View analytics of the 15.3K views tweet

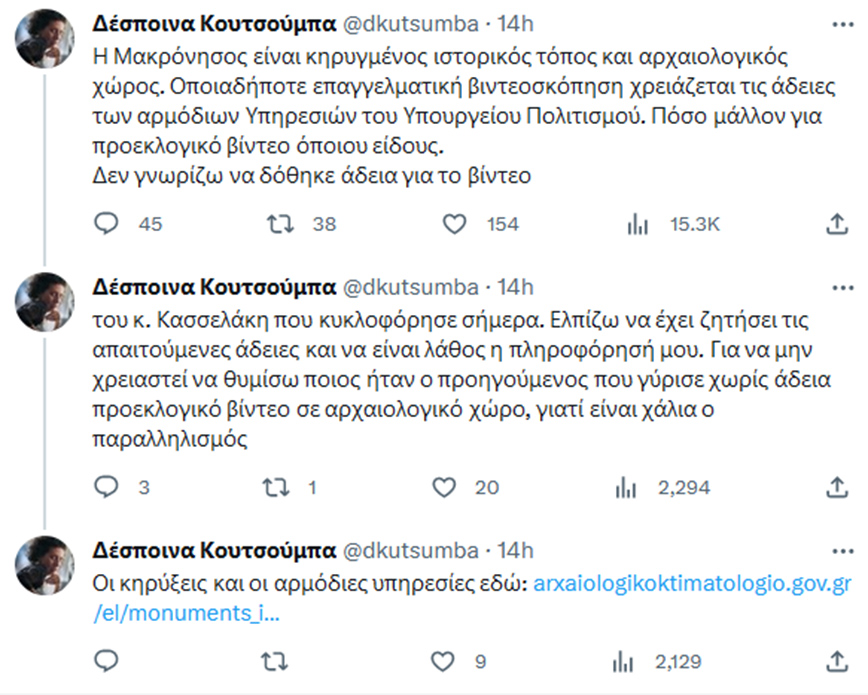[636, 224]
